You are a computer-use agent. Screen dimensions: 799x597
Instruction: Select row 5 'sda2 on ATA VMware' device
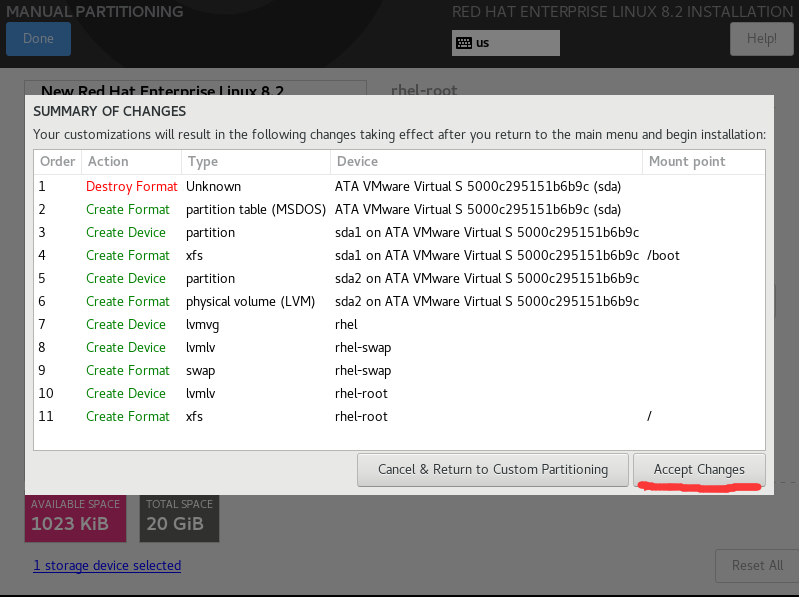[487, 278]
